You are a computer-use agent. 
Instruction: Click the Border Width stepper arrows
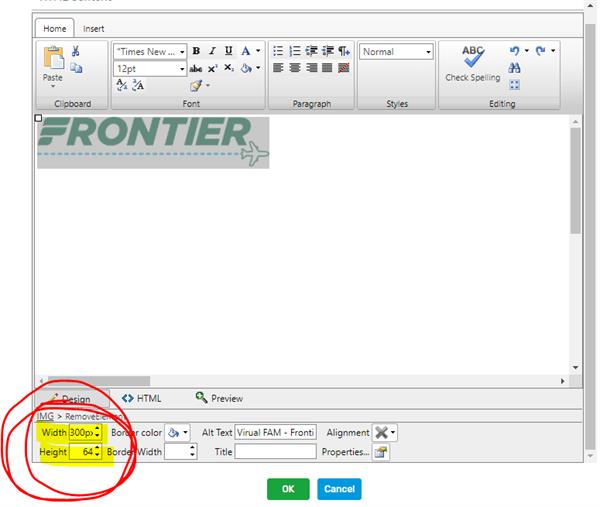[x=192, y=452]
